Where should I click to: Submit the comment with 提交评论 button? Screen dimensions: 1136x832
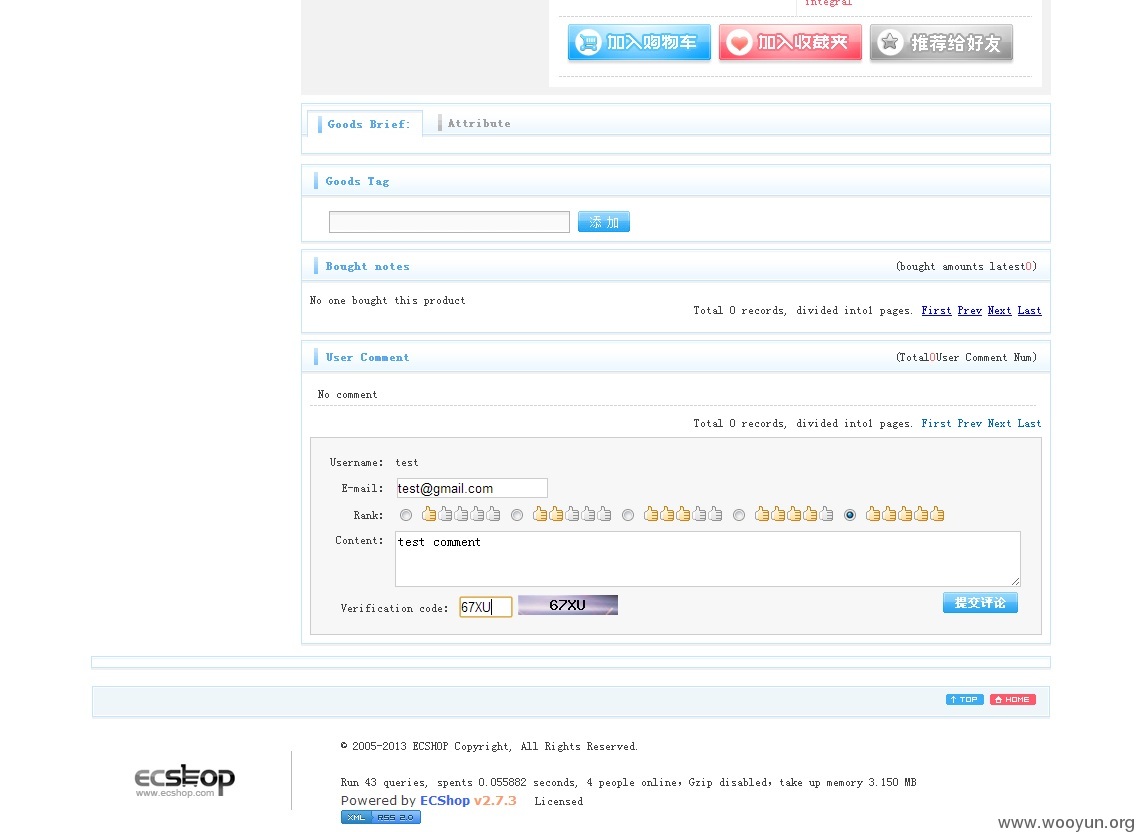pyautogui.click(x=980, y=603)
